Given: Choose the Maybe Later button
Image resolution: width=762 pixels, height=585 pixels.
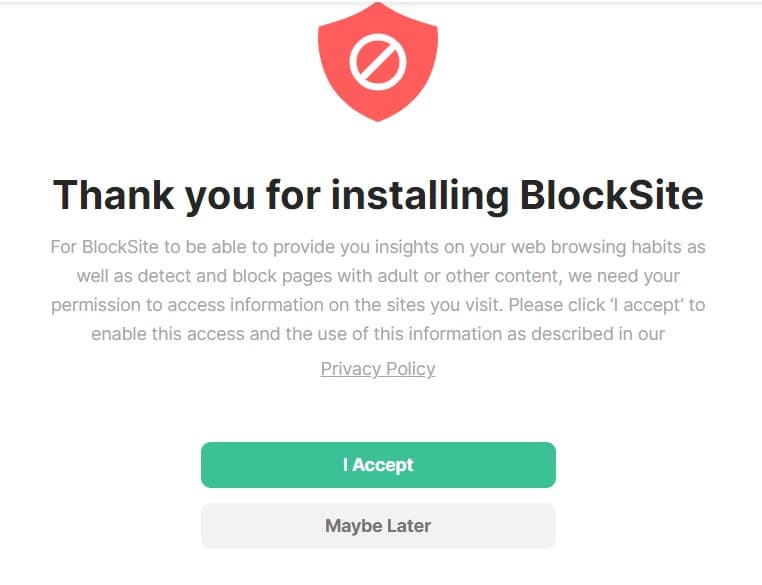Looking at the screenshot, I should (378, 525).
